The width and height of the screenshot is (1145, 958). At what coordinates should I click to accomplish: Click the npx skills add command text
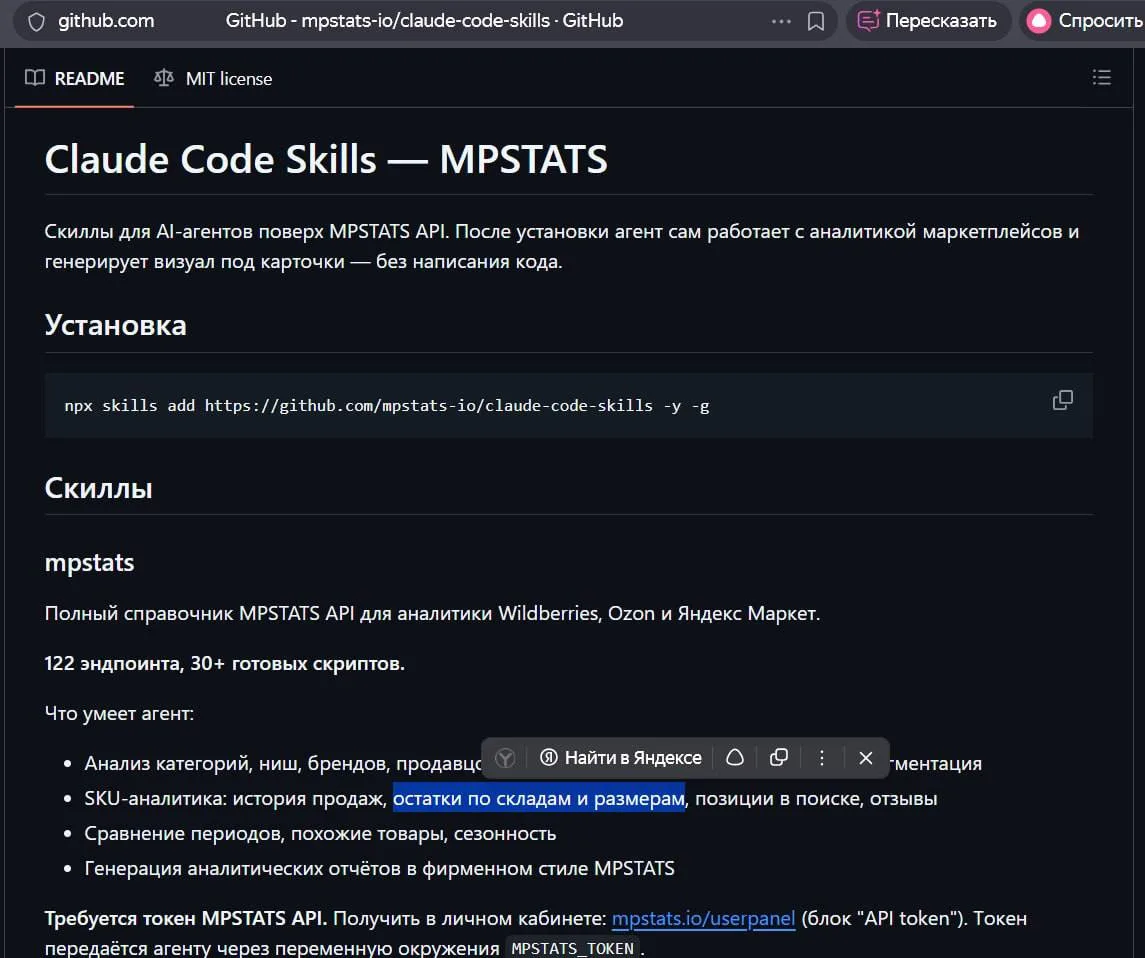pyautogui.click(x=386, y=406)
